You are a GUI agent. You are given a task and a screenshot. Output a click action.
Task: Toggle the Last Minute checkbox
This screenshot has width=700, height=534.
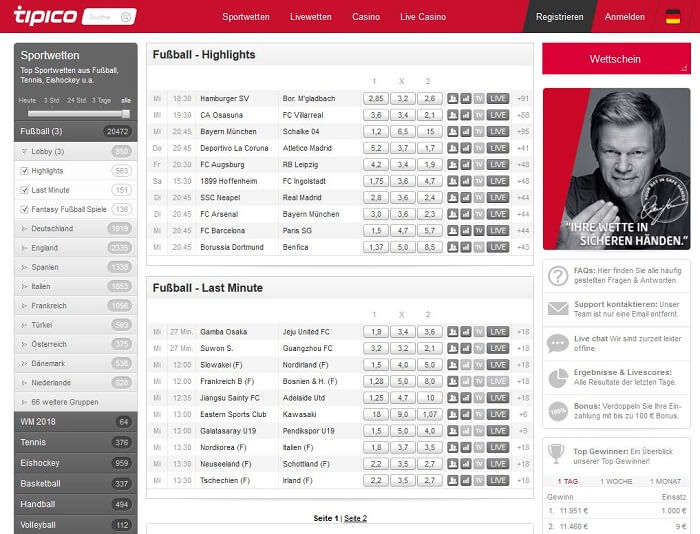(x=25, y=190)
